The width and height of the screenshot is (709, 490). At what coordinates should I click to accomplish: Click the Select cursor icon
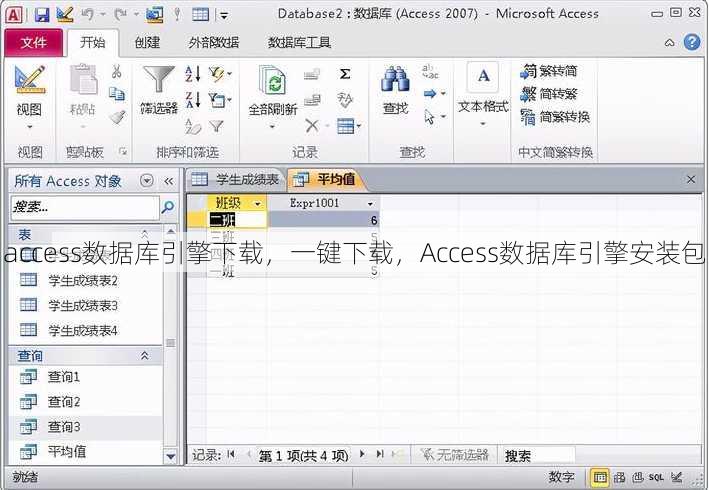pyautogui.click(x=429, y=117)
